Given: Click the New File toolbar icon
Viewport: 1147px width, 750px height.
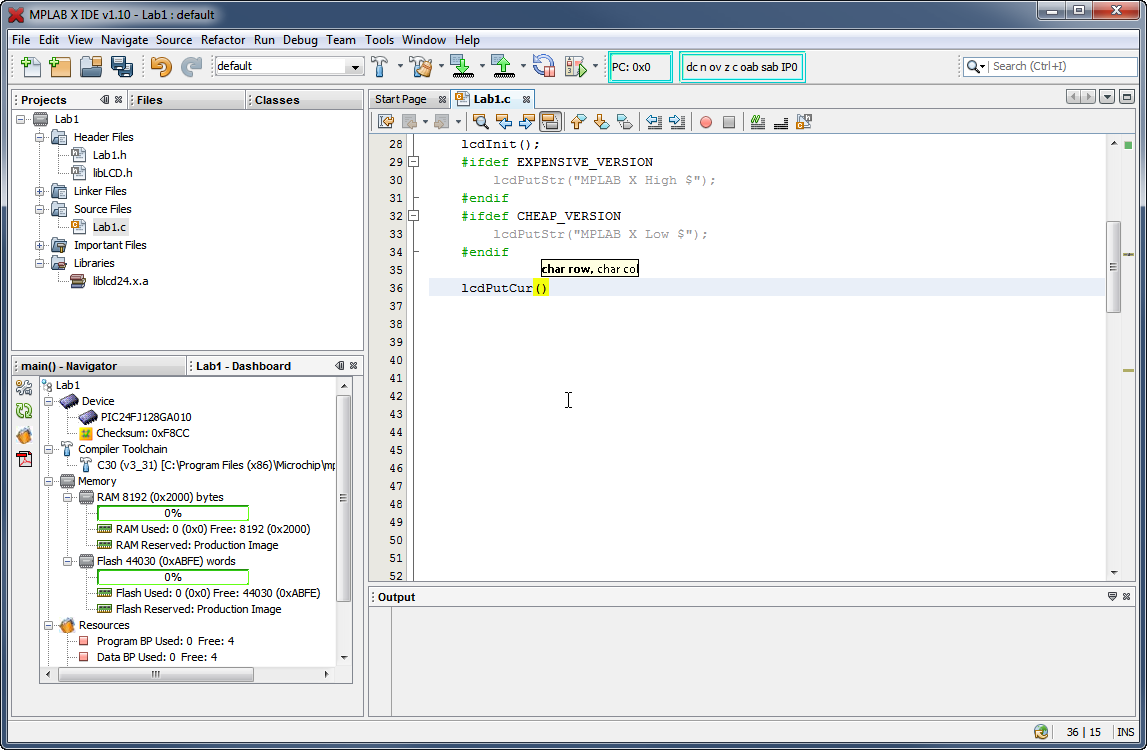Looking at the screenshot, I should (31, 67).
